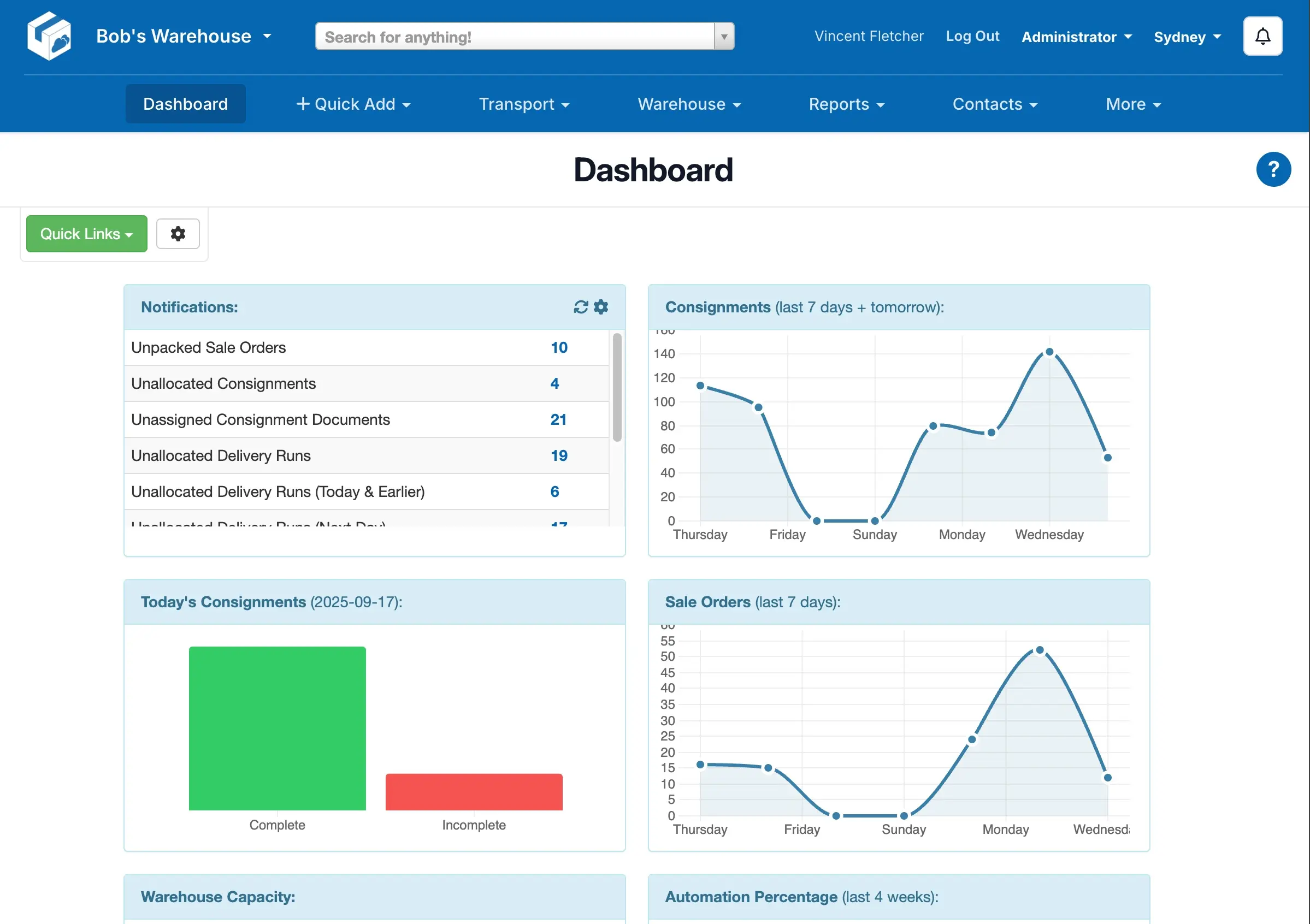The width and height of the screenshot is (1310, 924).
Task: Open the Administrator role dropdown
Action: [1076, 37]
